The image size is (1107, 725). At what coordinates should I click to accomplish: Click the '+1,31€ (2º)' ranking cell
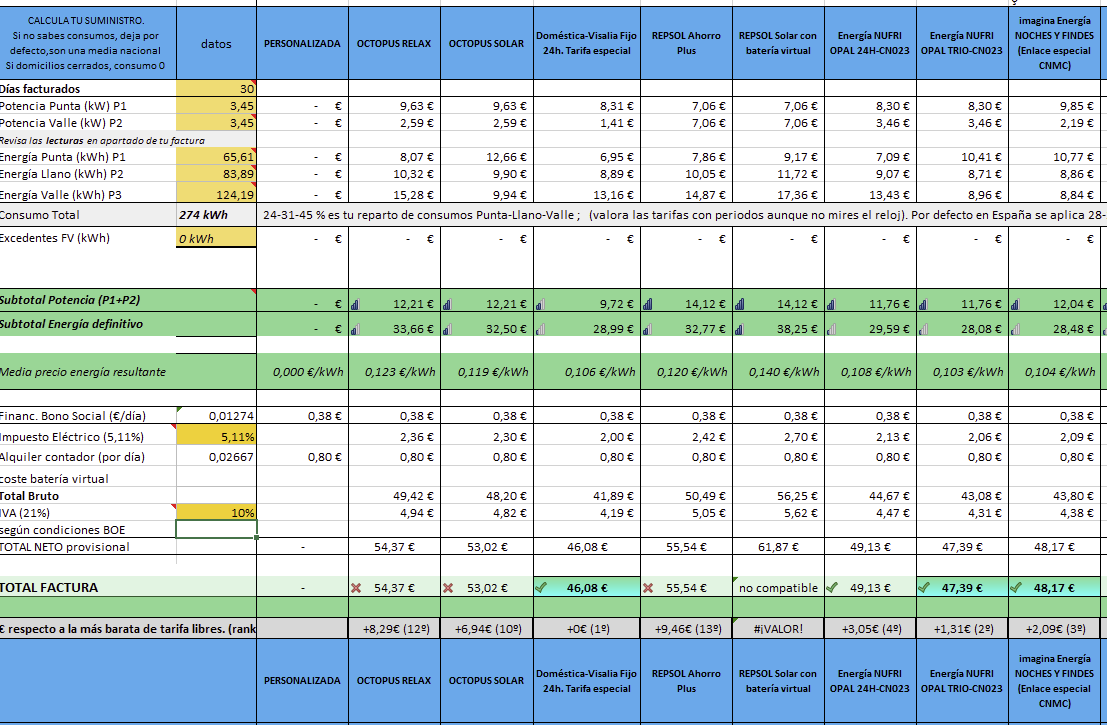962,628
